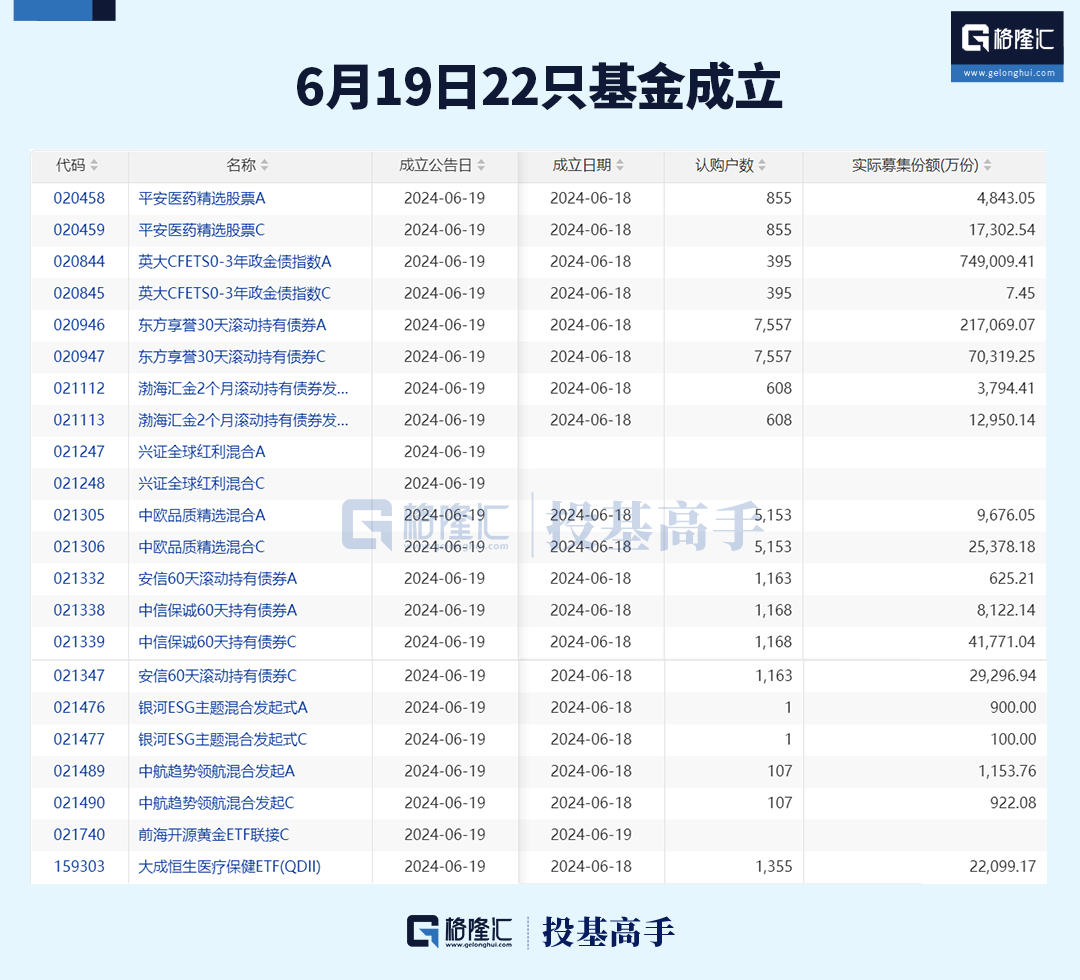Sort by 实际募集份额(万份) using its arrow icon

pyautogui.click(x=988, y=166)
